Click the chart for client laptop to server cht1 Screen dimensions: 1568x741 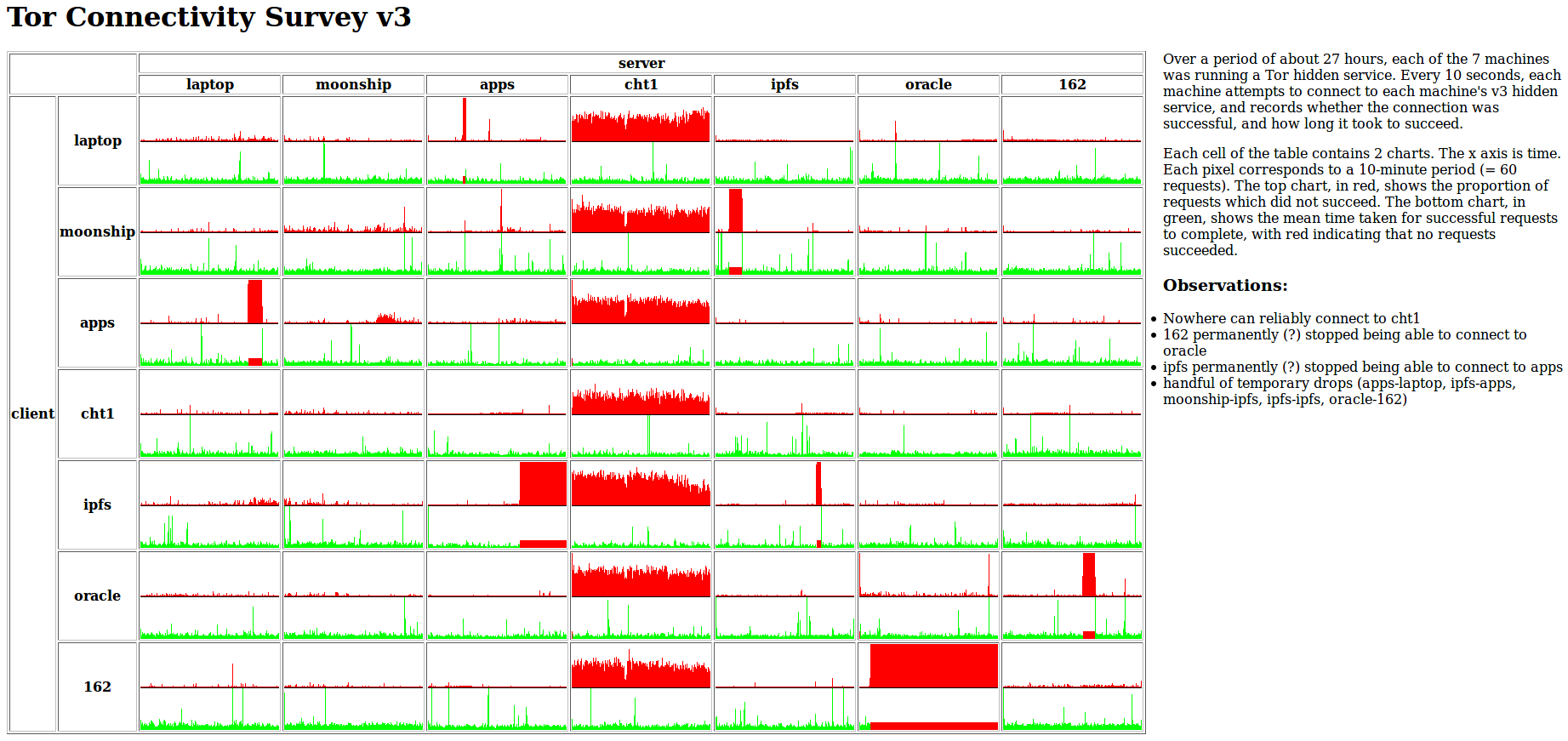tap(641, 140)
